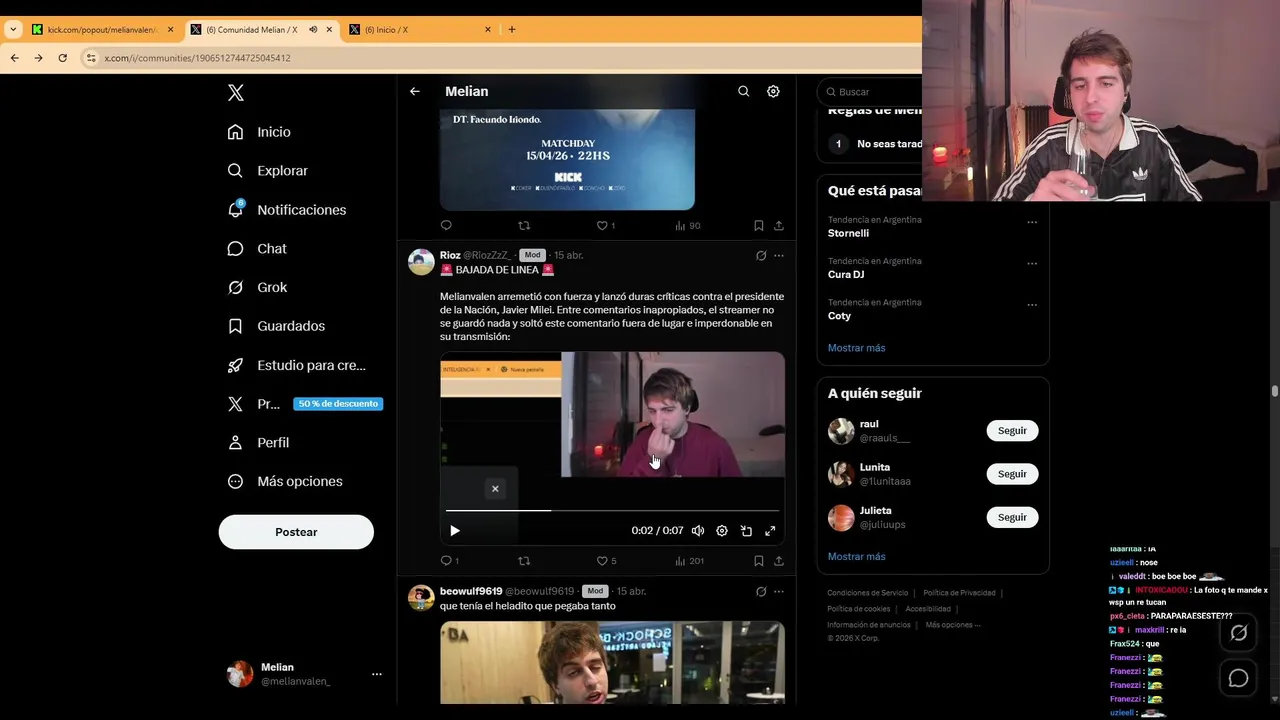Click the 50 % de descuento badge
The width and height of the screenshot is (1280, 720).
point(338,404)
